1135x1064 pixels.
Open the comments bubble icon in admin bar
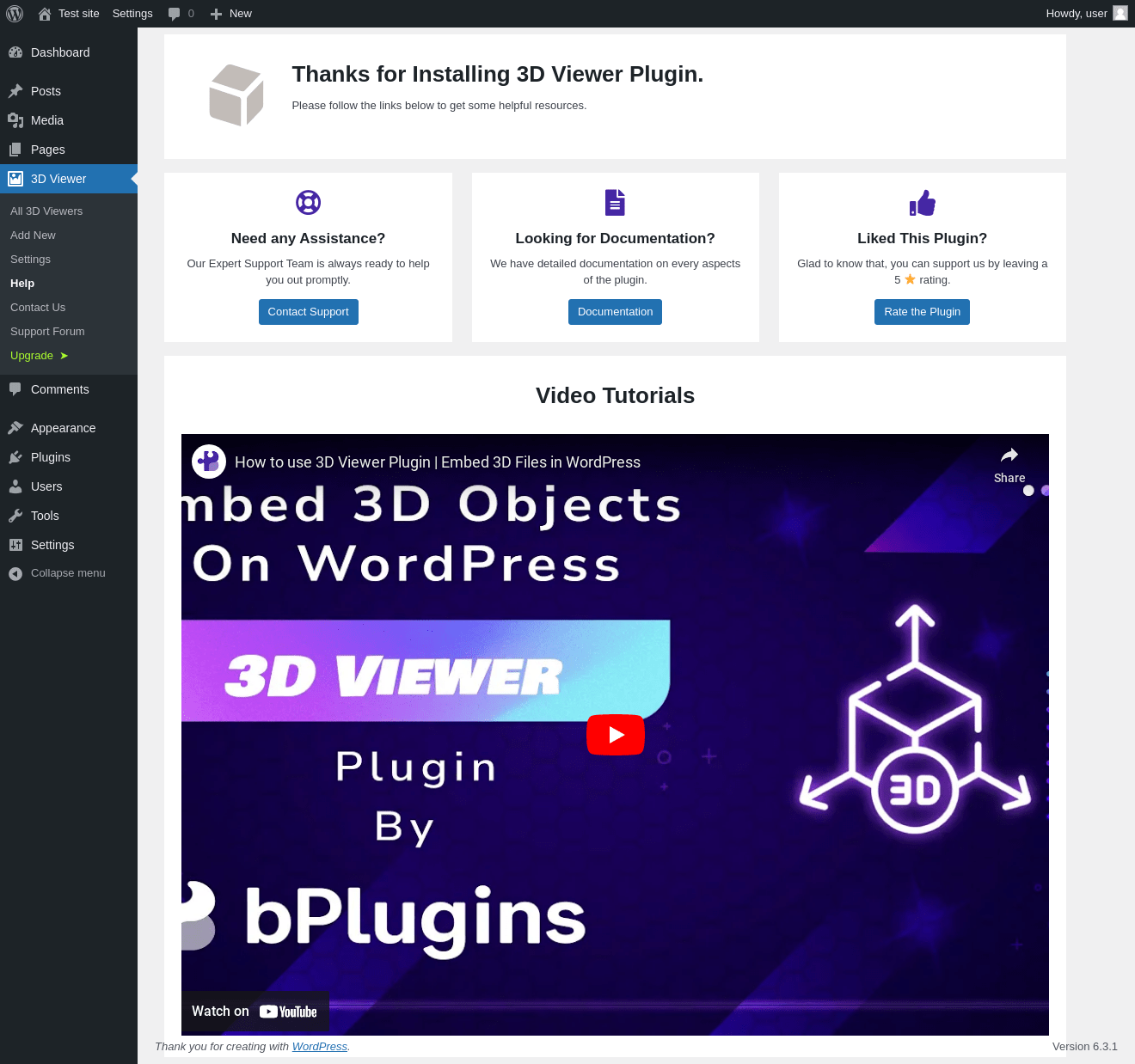[175, 14]
